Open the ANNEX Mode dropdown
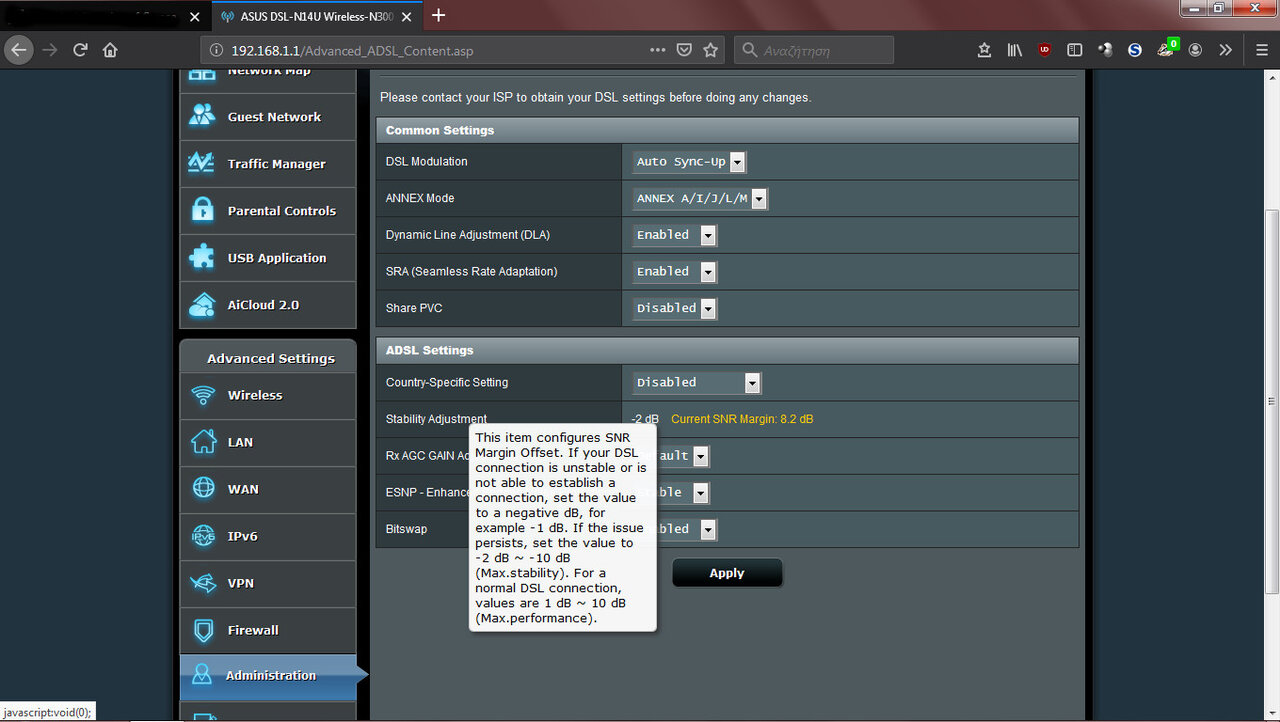 pos(700,198)
